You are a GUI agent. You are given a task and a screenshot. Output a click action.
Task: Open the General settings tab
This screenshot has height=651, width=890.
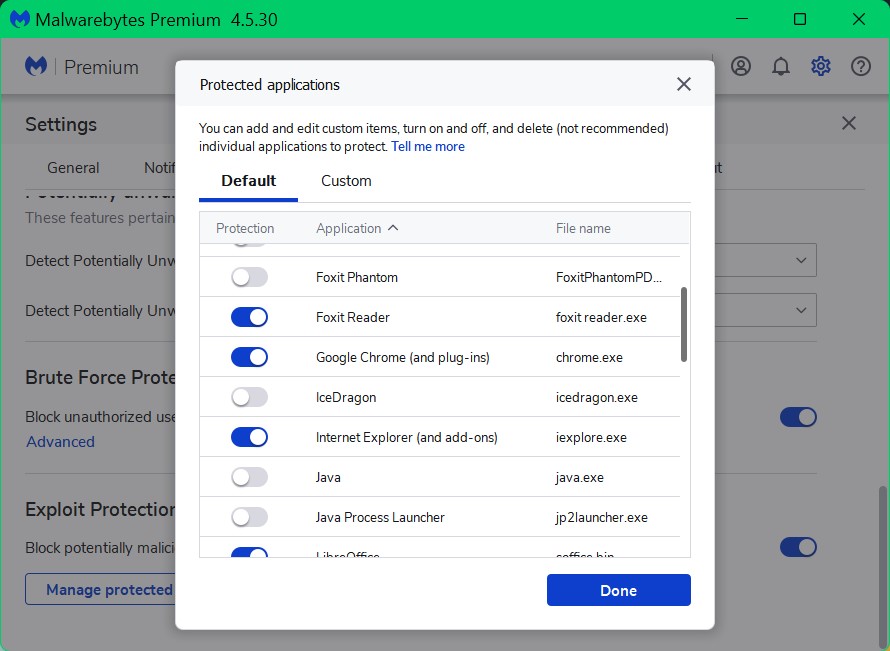pyautogui.click(x=73, y=168)
